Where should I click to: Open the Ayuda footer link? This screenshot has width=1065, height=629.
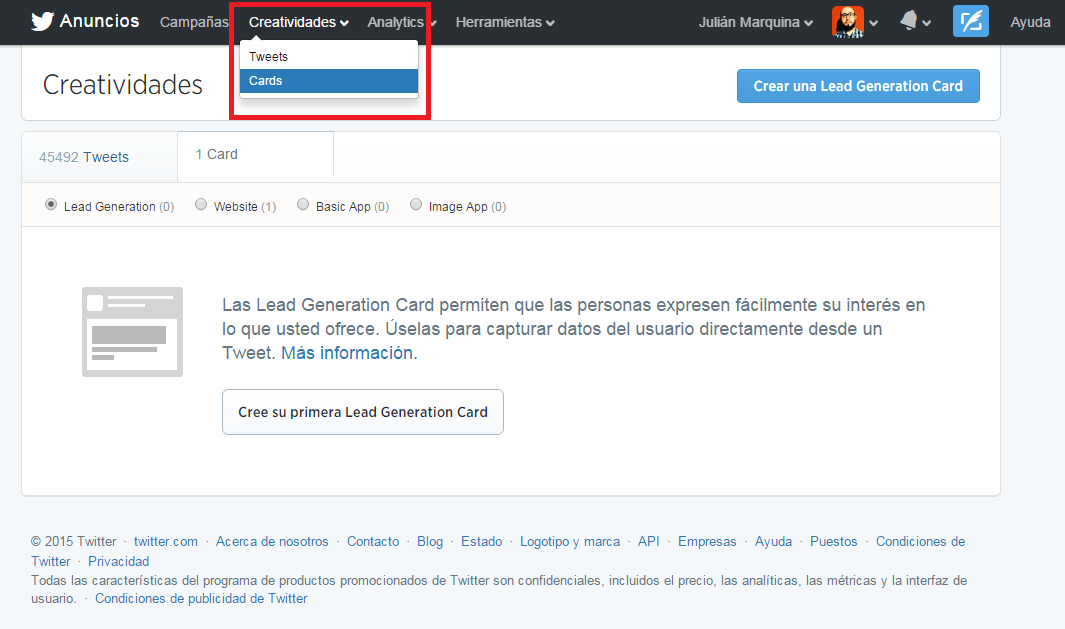tap(773, 541)
